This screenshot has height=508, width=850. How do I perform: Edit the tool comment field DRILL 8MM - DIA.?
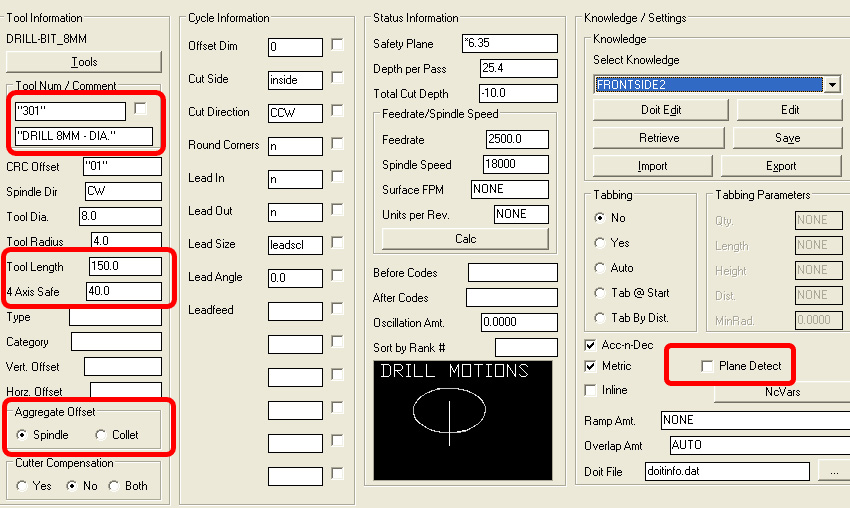84,136
